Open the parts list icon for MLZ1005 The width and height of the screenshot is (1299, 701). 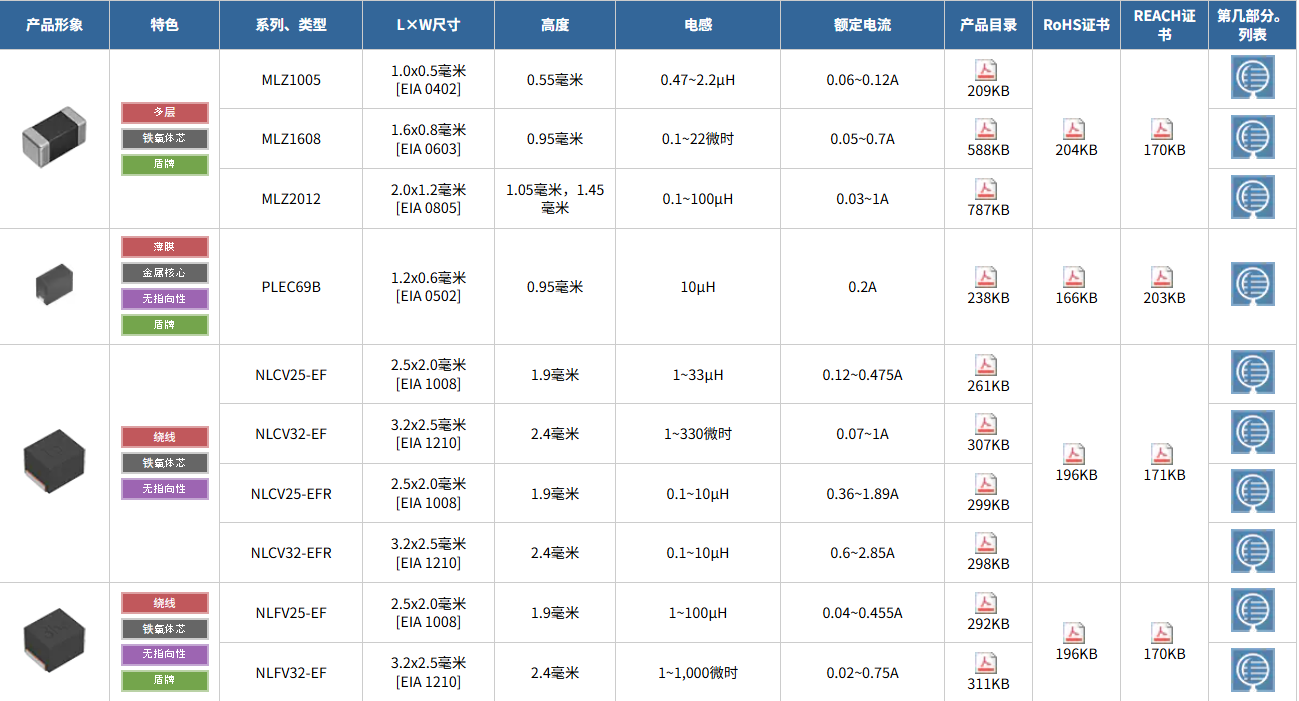pos(1253,78)
